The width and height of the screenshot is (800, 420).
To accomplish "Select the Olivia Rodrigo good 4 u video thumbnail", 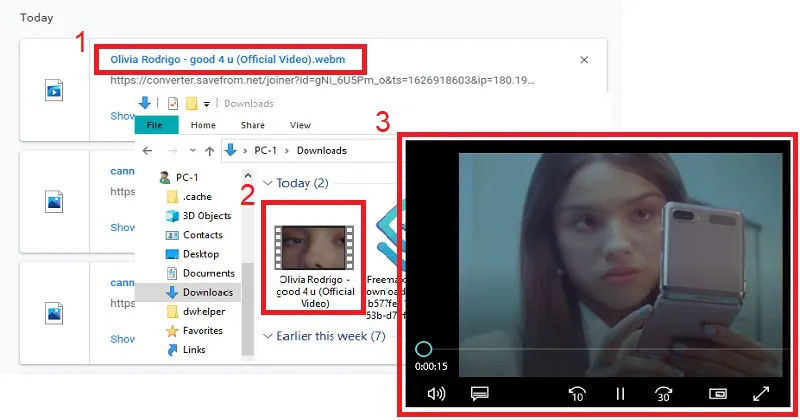I will point(314,248).
